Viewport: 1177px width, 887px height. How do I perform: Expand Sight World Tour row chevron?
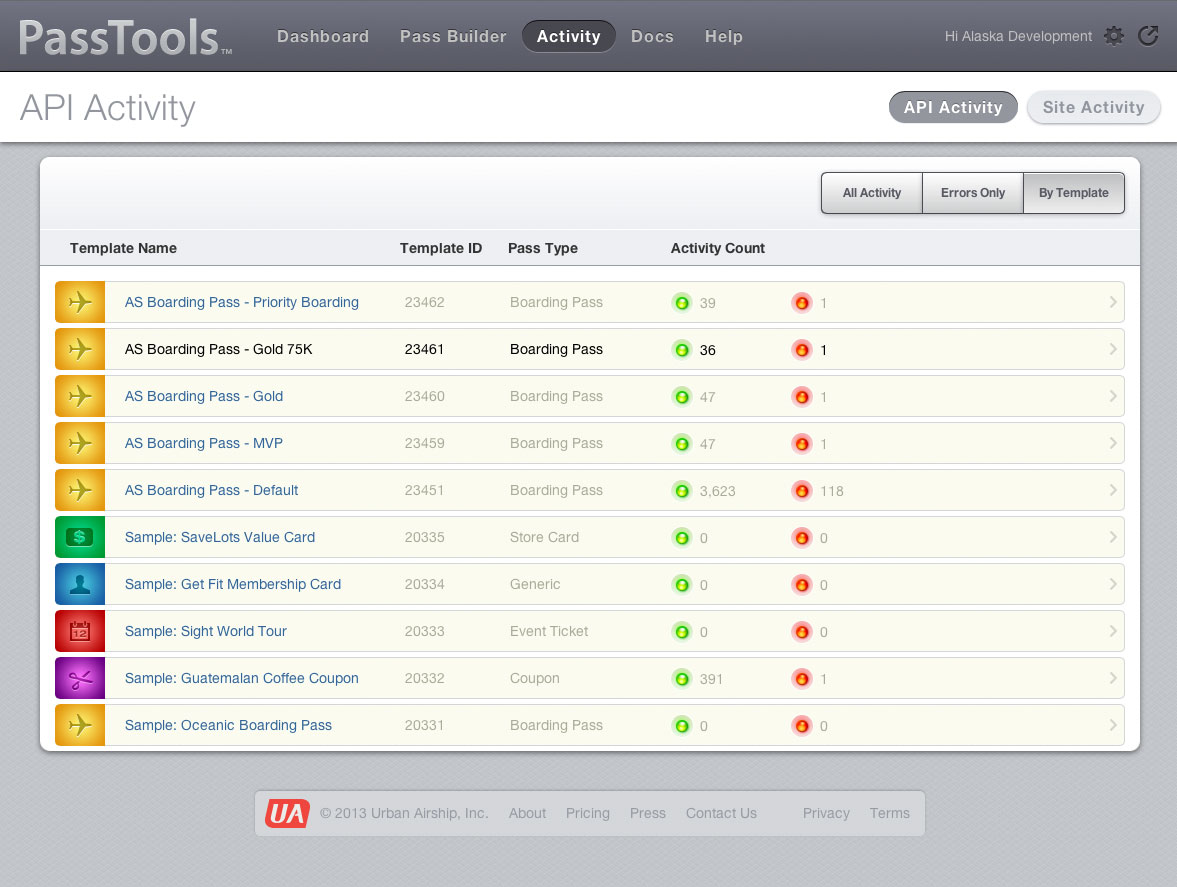[1112, 631]
